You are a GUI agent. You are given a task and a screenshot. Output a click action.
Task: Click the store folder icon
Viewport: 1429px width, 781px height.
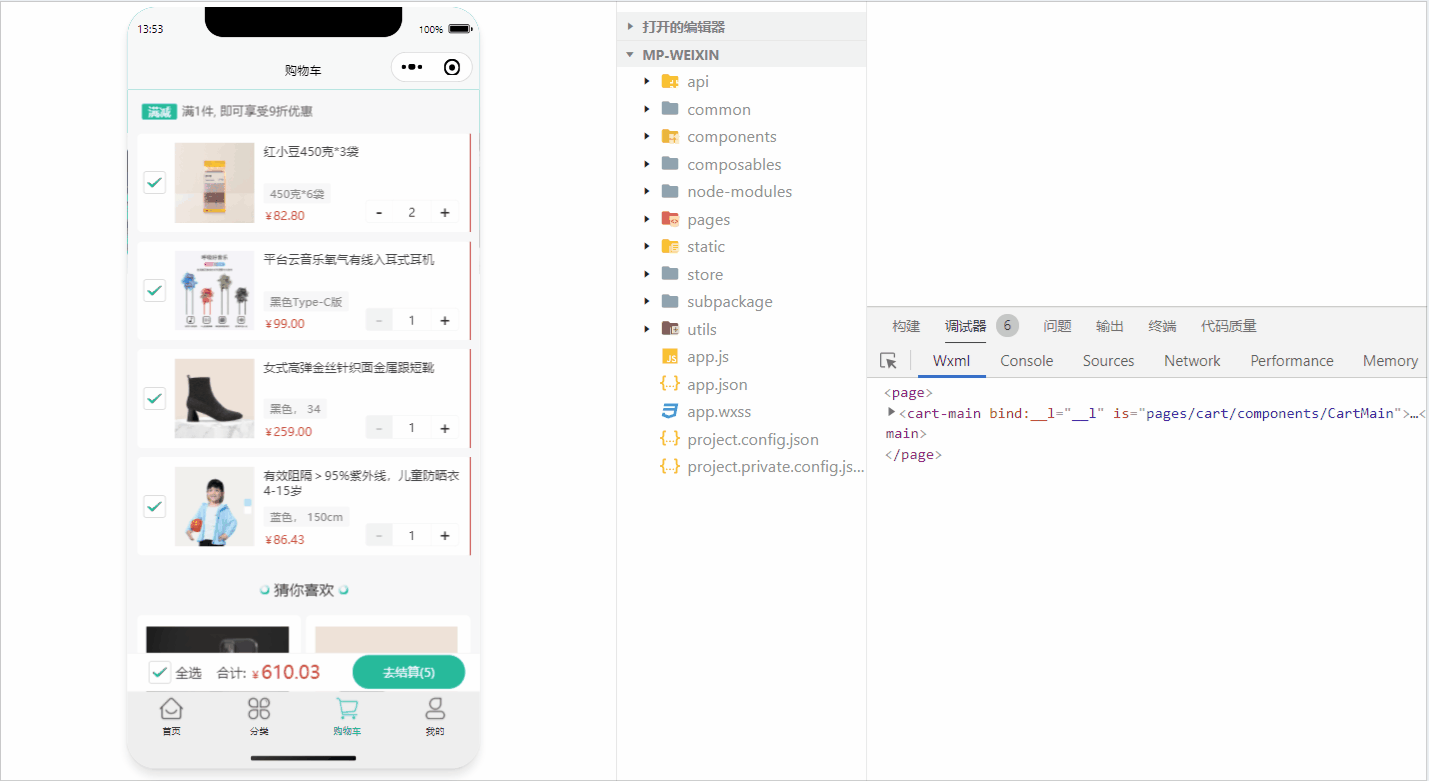pyautogui.click(x=670, y=274)
